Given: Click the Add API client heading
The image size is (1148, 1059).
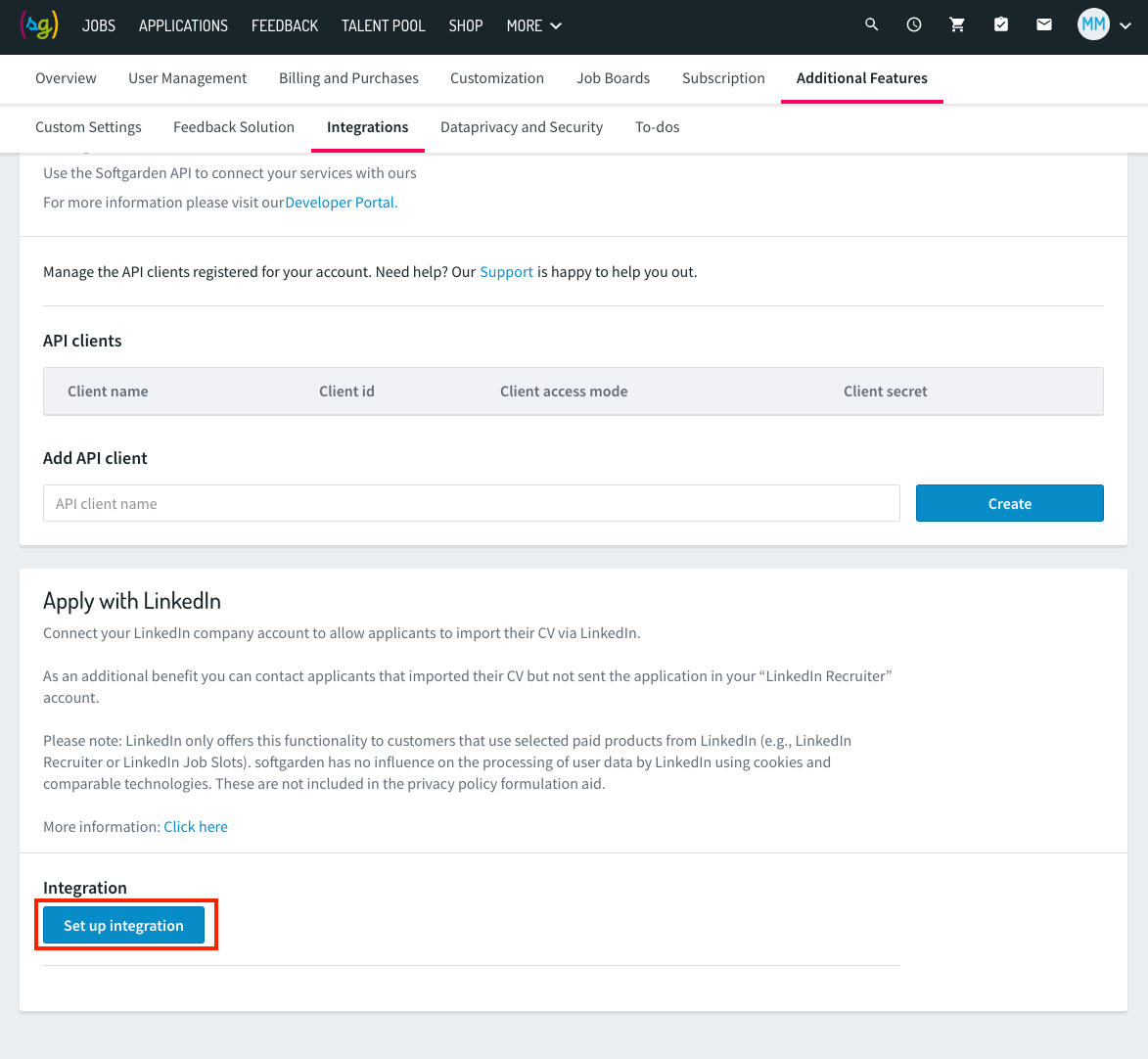Looking at the screenshot, I should pos(95,458).
